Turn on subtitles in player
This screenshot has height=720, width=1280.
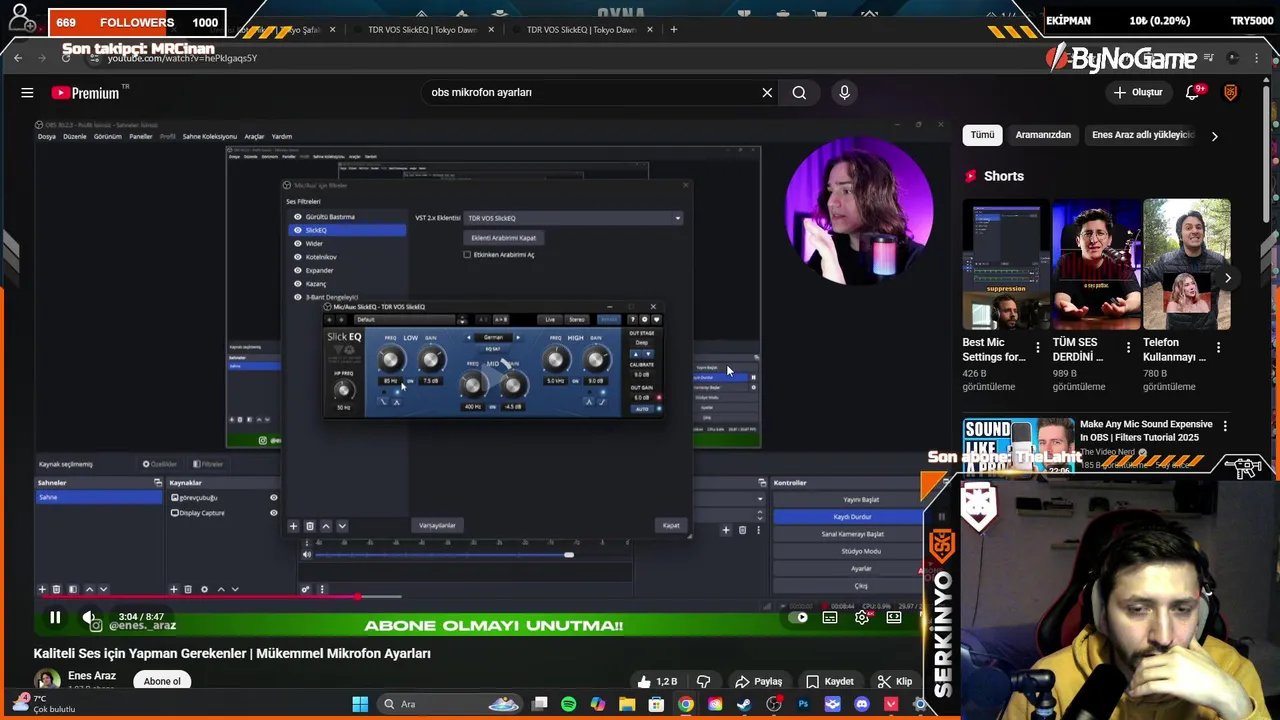tap(830, 618)
